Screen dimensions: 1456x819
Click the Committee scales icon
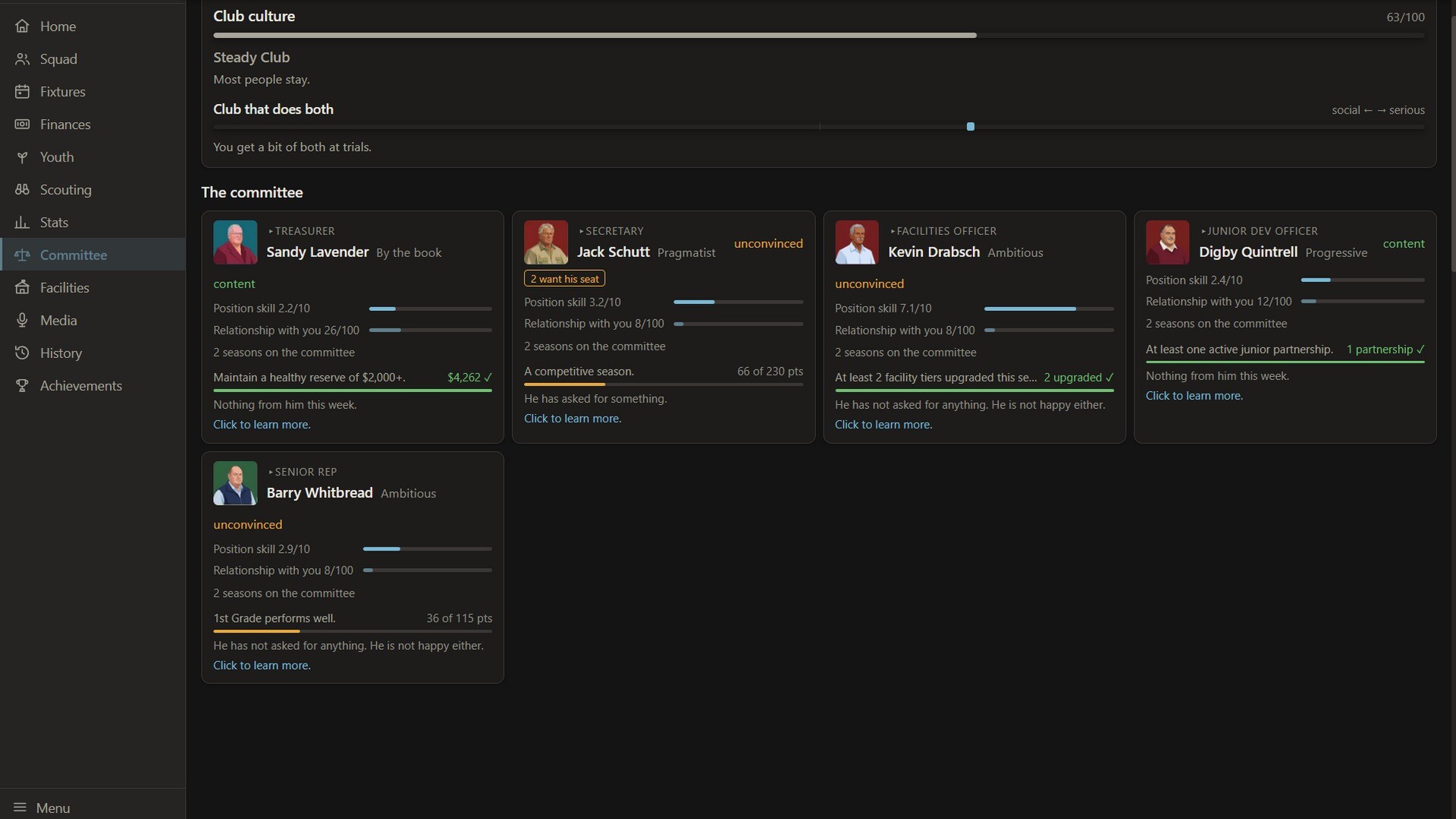[22, 255]
